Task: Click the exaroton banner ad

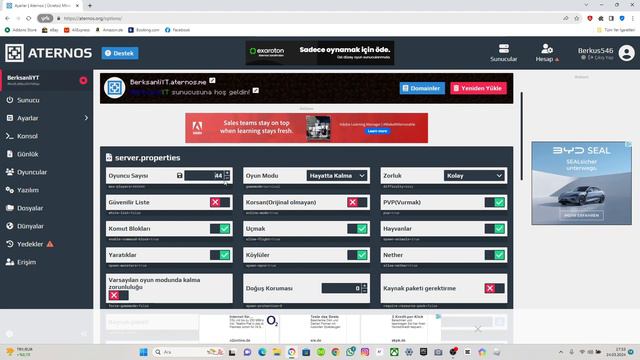Action: pyautogui.click(x=320, y=53)
